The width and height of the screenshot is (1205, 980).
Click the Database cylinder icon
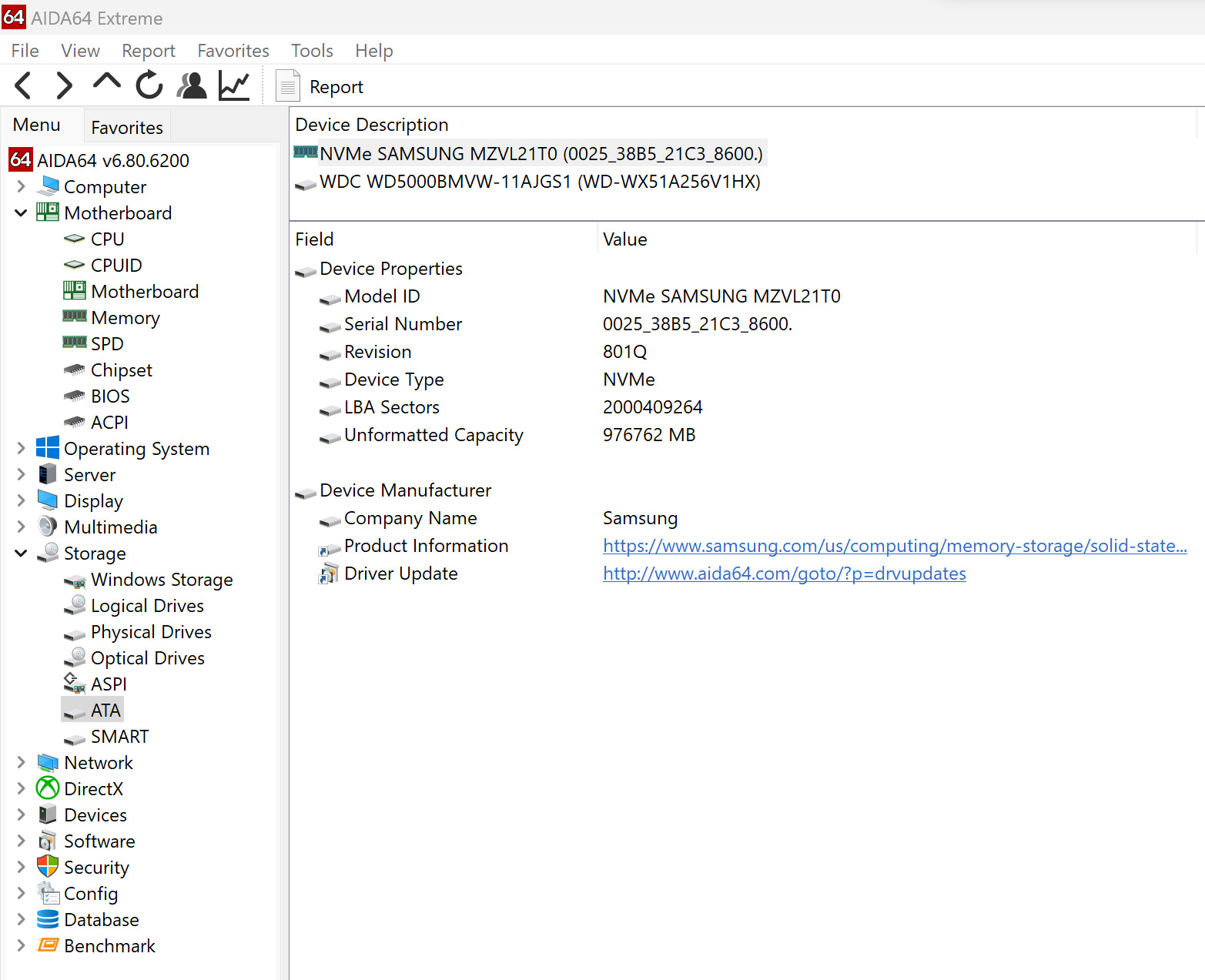click(48, 919)
